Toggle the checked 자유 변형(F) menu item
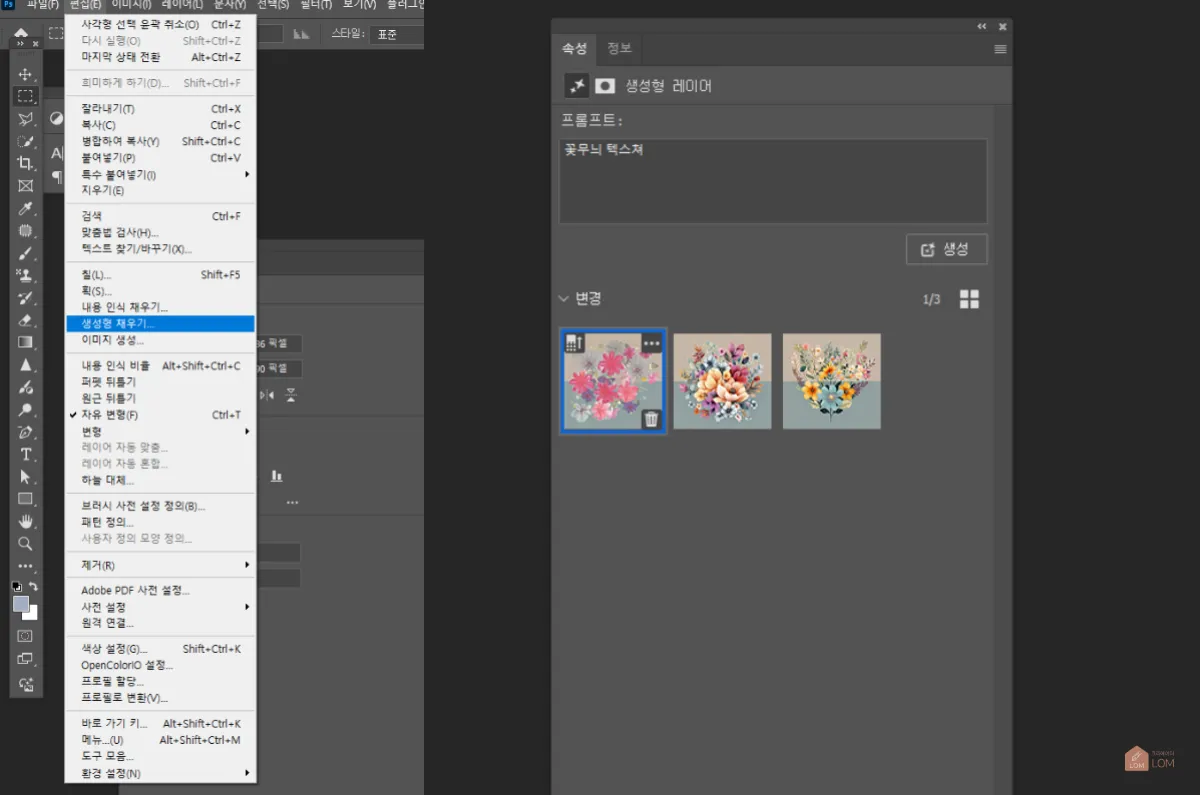Viewport: 1200px width, 795px height. coord(160,415)
